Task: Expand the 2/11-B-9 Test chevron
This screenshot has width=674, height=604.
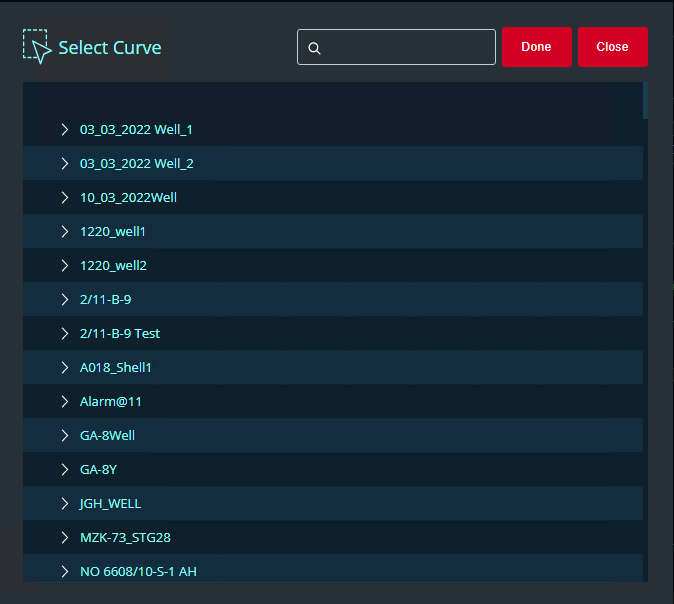Action: [x=65, y=334]
